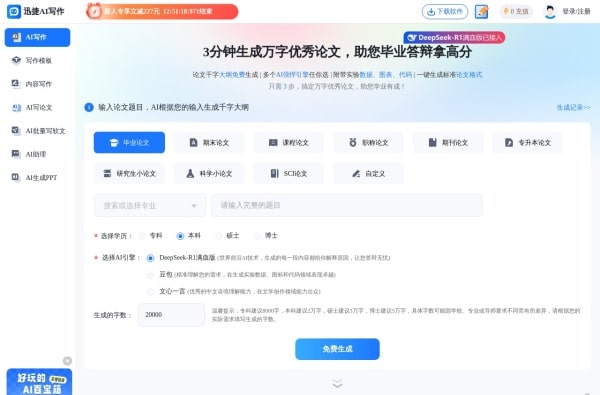Open the 生成记录>> link

(573, 108)
